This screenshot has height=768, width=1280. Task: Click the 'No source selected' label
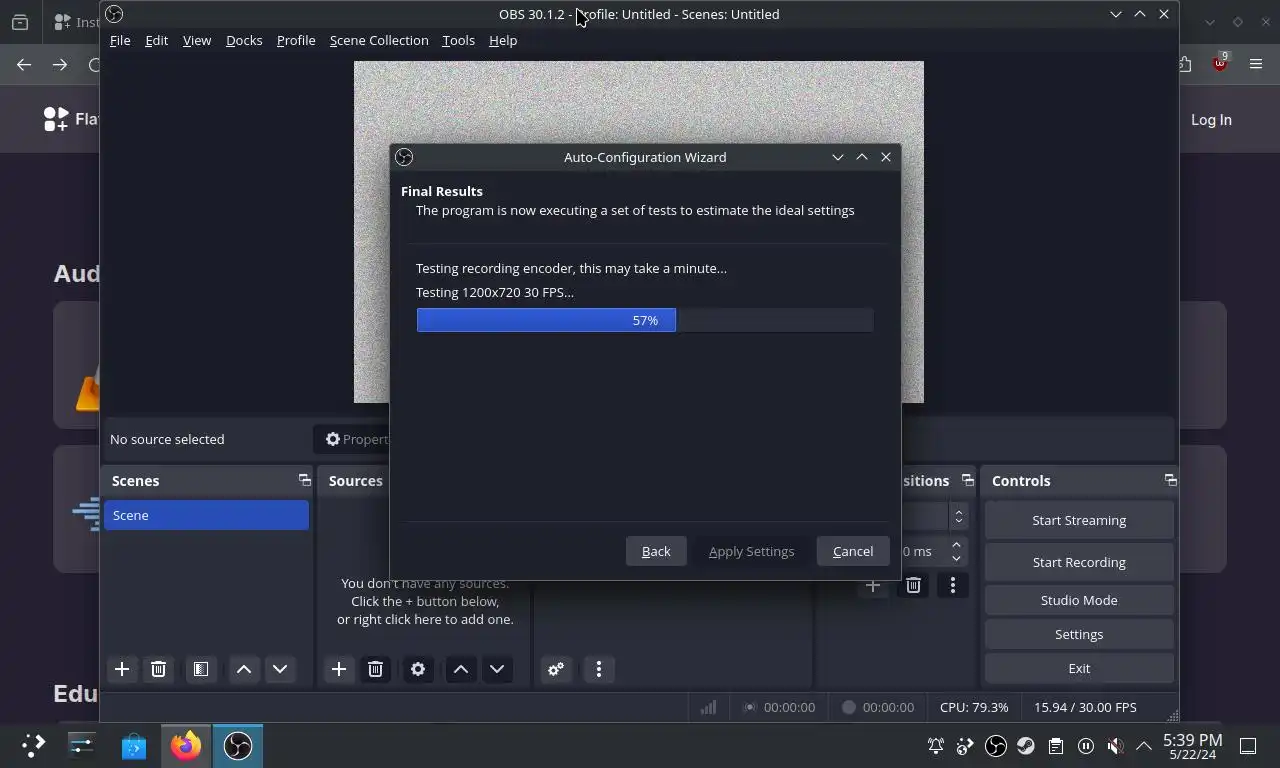[x=167, y=439]
